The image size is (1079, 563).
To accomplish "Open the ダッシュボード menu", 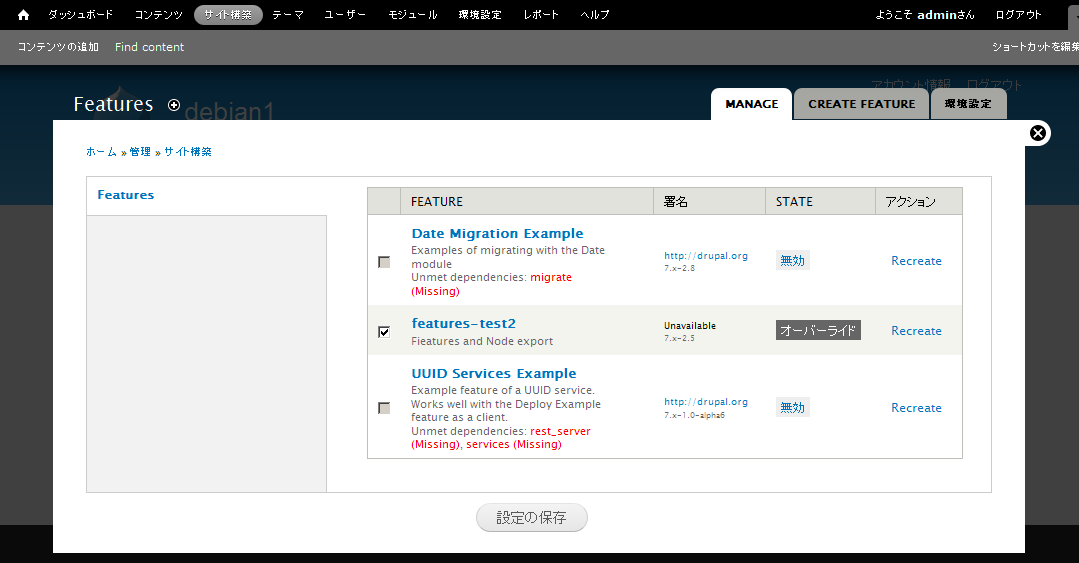I will tap(81, 14).
